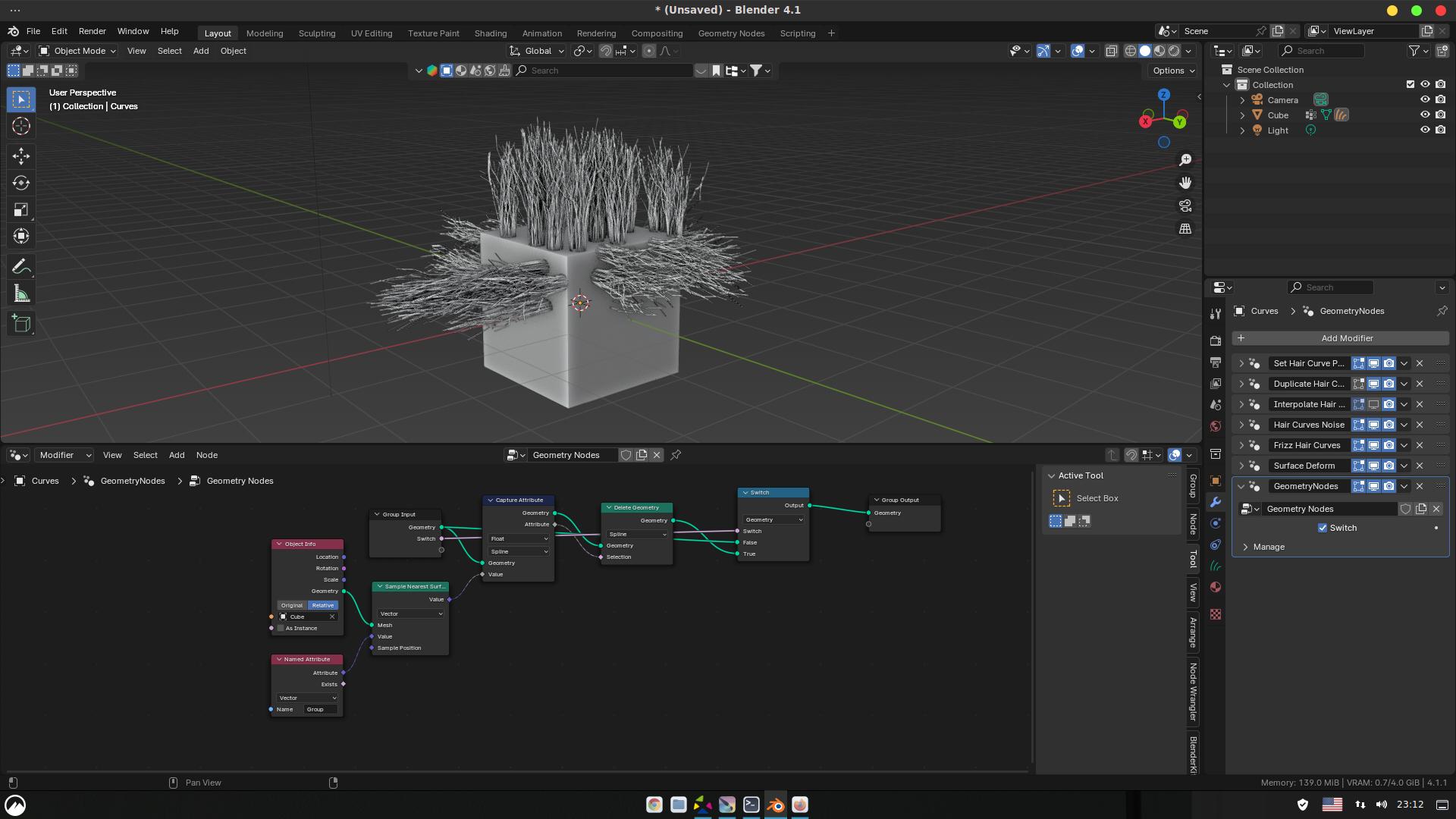Click the Z axis on navigation gizmo

coord(1163,95)
